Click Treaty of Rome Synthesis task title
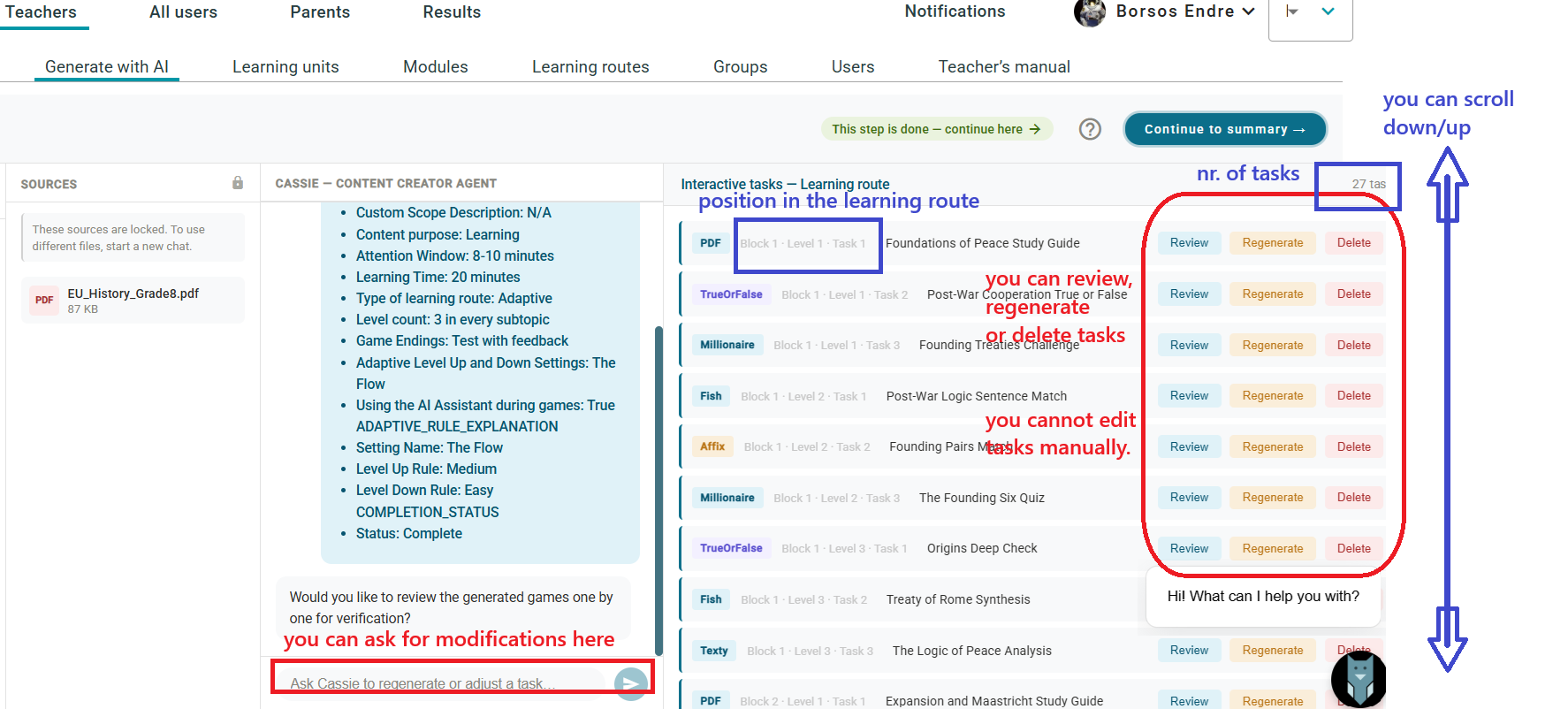This screenshot has height=709, width=1568. (x=958, y=599)
